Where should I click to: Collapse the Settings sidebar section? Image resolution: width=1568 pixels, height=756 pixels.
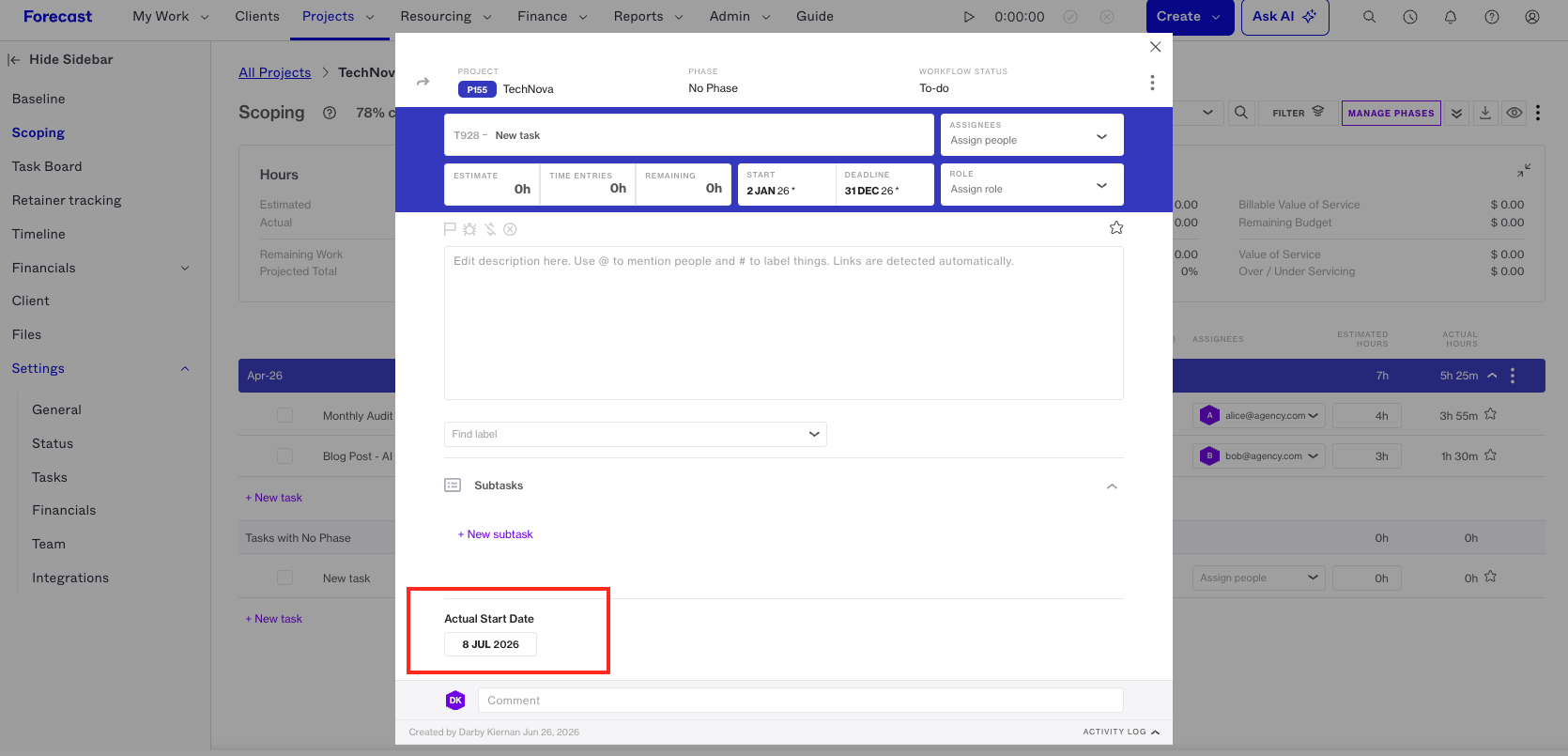click(185, 369)
